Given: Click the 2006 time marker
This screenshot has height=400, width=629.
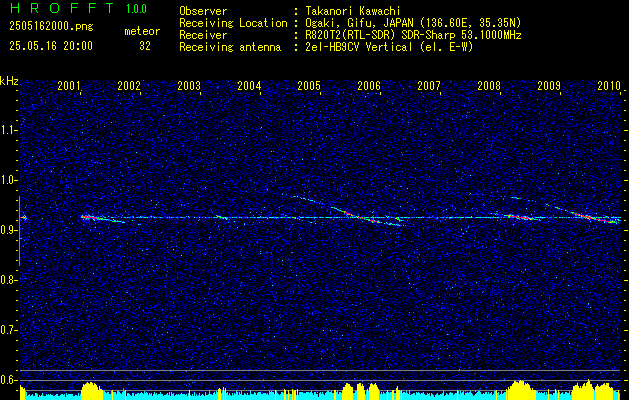Looking at the screenshot, I should [x=369, y=85].
